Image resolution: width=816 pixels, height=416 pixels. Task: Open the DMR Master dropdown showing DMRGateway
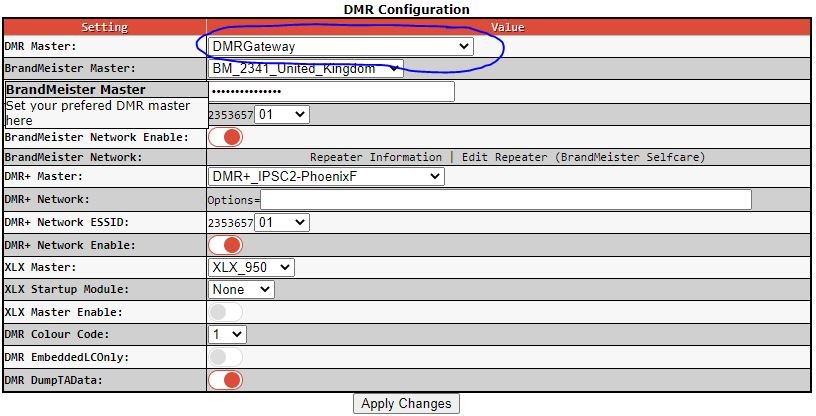(x=340, y=46)
